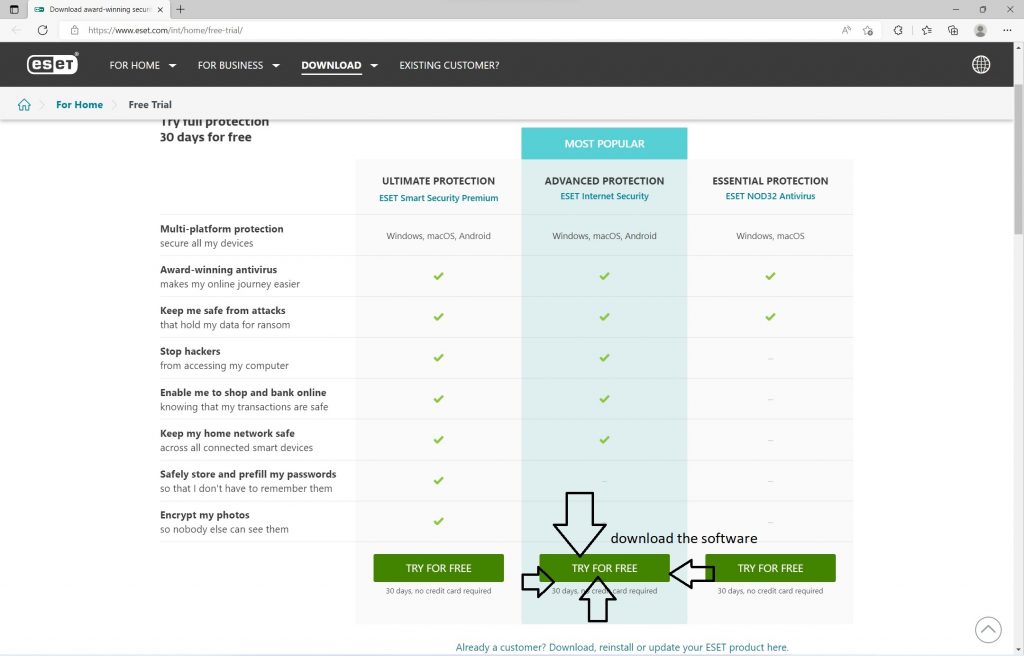
Task: Open the globe language selector
Action: (x=981, y=65)
